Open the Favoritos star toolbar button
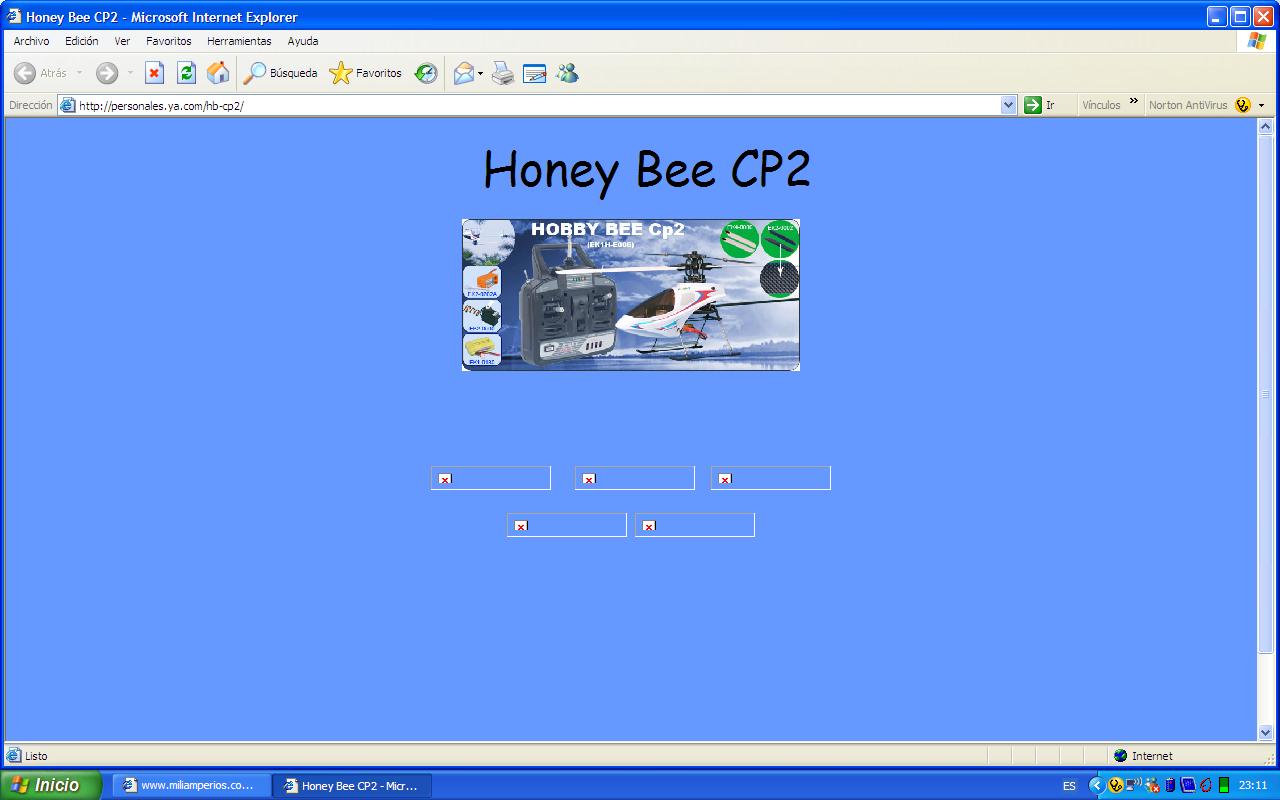Screen dimensions: 1280x800 click(x=366, y=73)
